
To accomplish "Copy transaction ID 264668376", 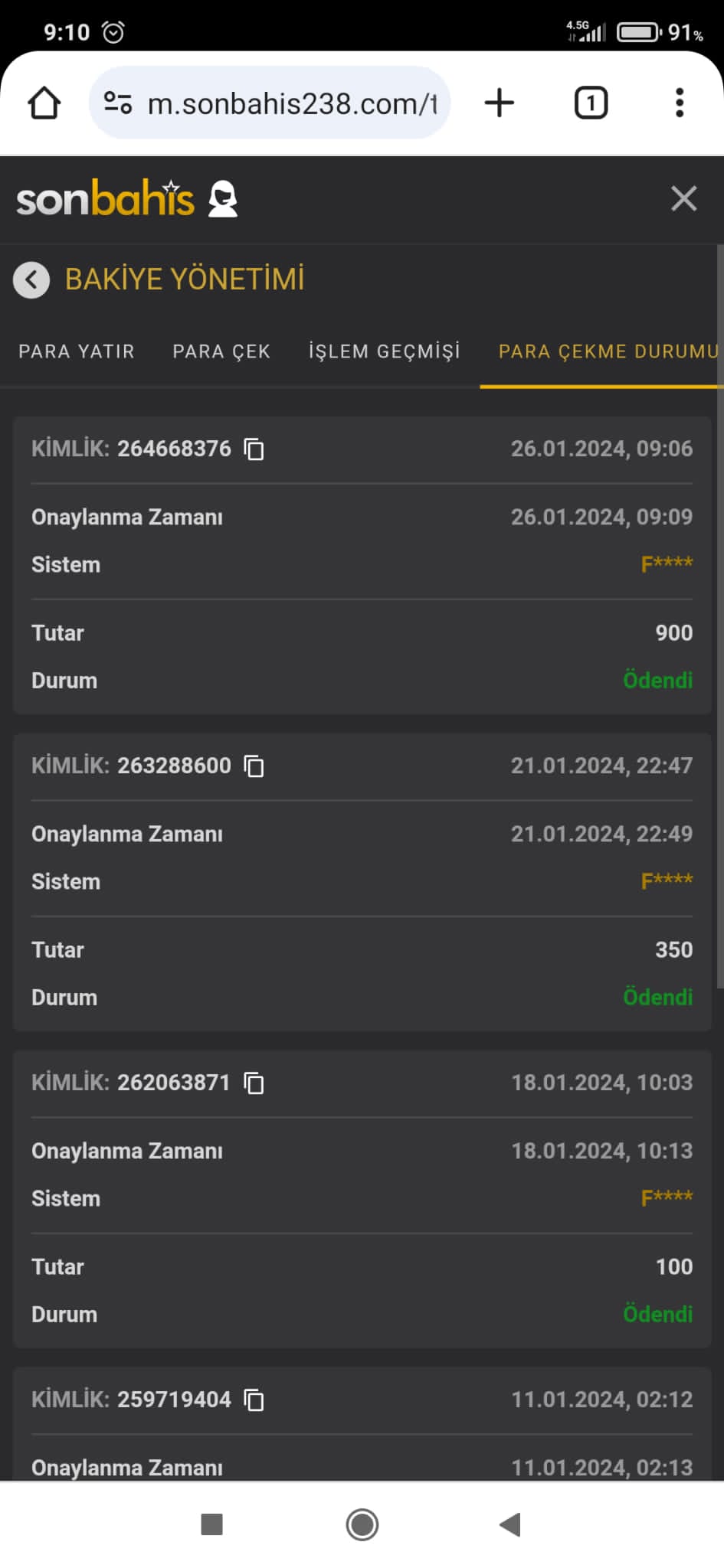I will pos(254,449).
